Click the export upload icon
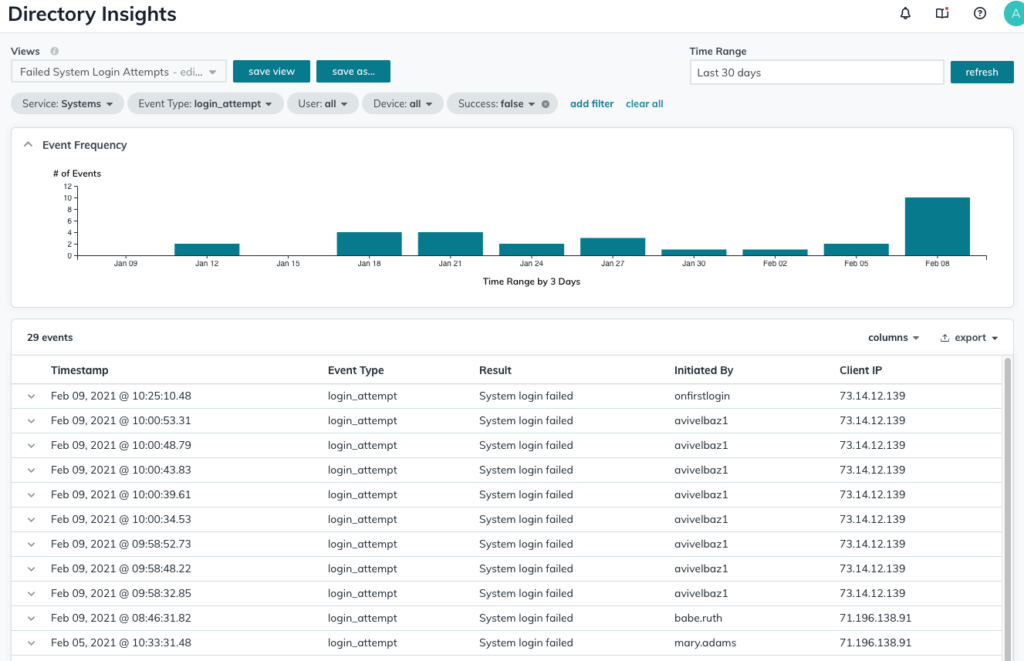 tap(945, 337)
